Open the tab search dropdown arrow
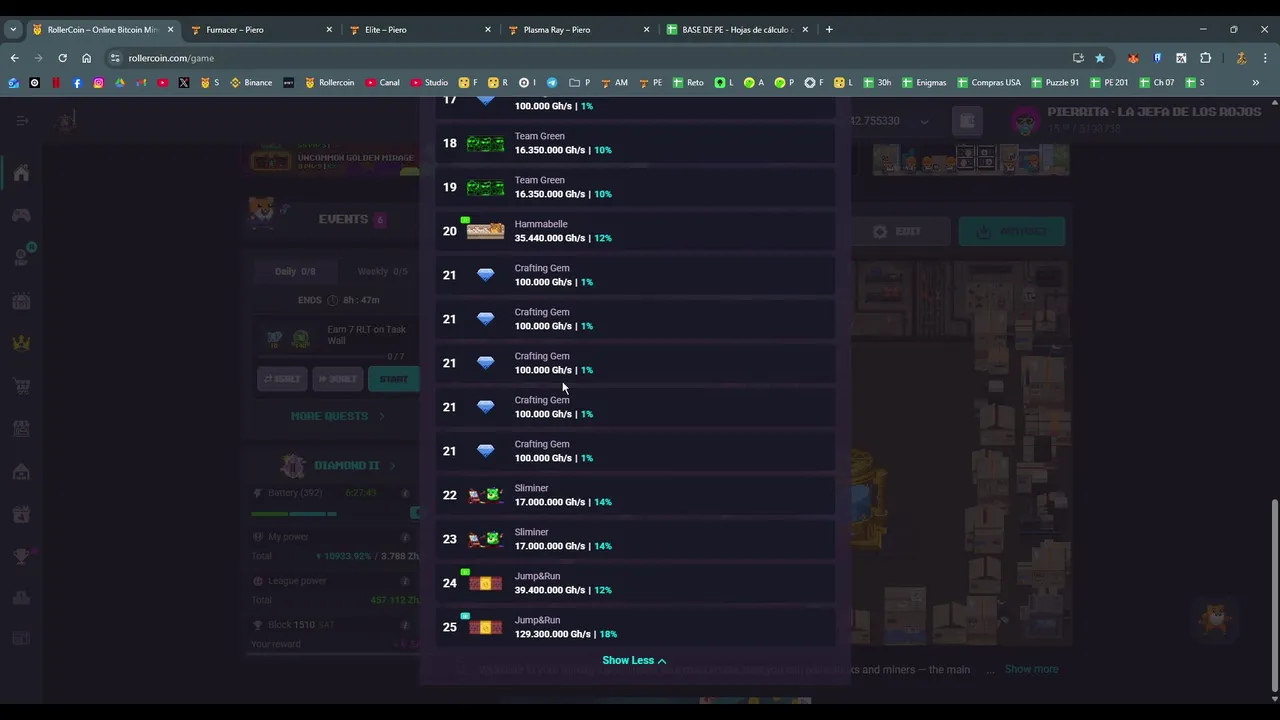 (13, 30)
